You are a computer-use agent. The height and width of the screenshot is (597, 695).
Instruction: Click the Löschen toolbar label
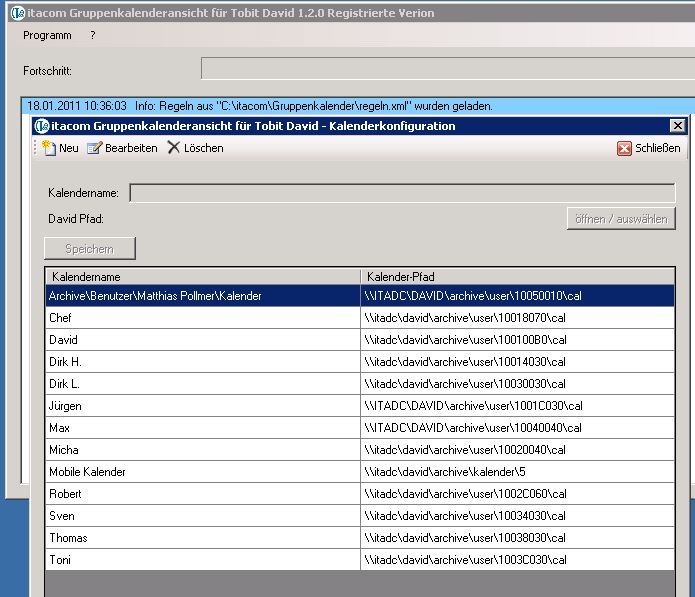[203, 148]
